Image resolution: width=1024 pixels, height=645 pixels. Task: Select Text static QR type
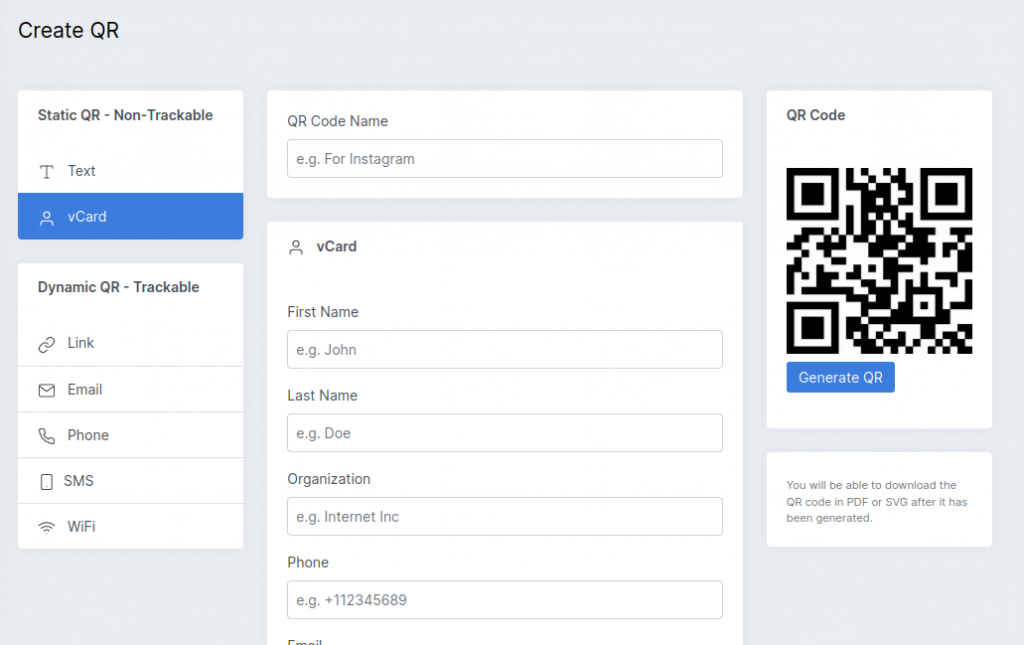point(131,170)
